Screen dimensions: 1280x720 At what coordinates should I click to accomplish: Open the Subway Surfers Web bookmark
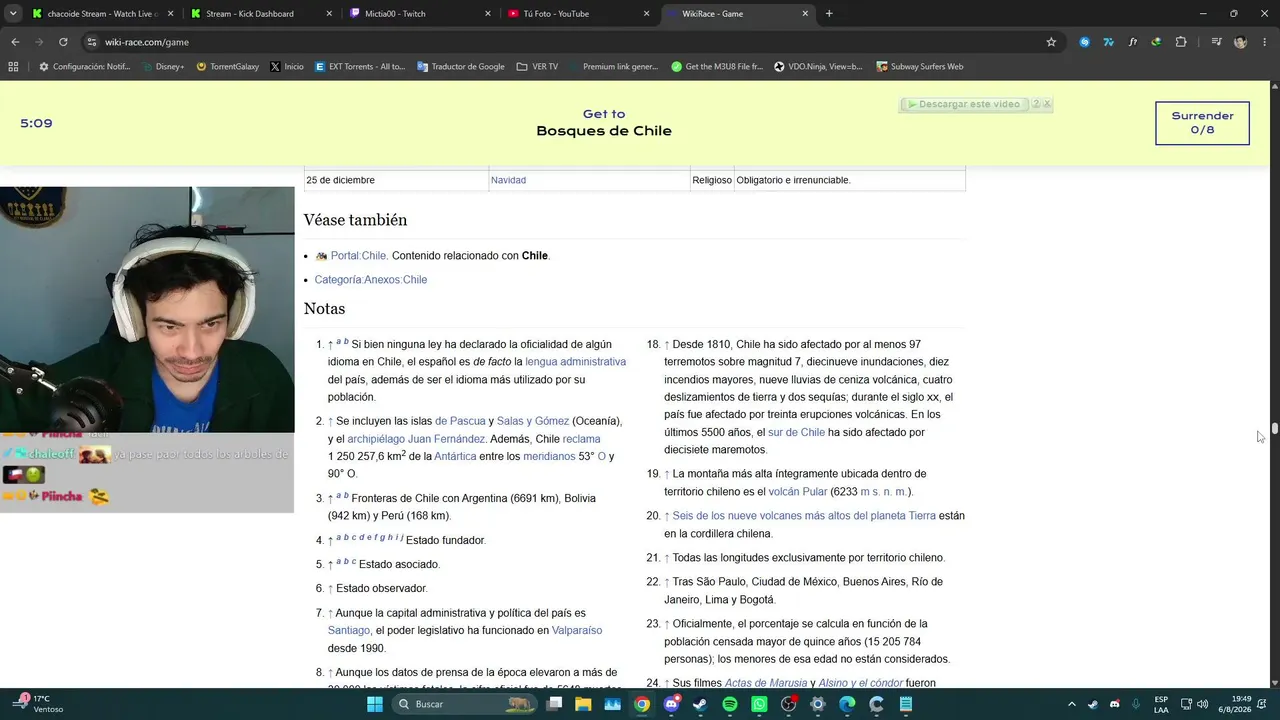919,67
